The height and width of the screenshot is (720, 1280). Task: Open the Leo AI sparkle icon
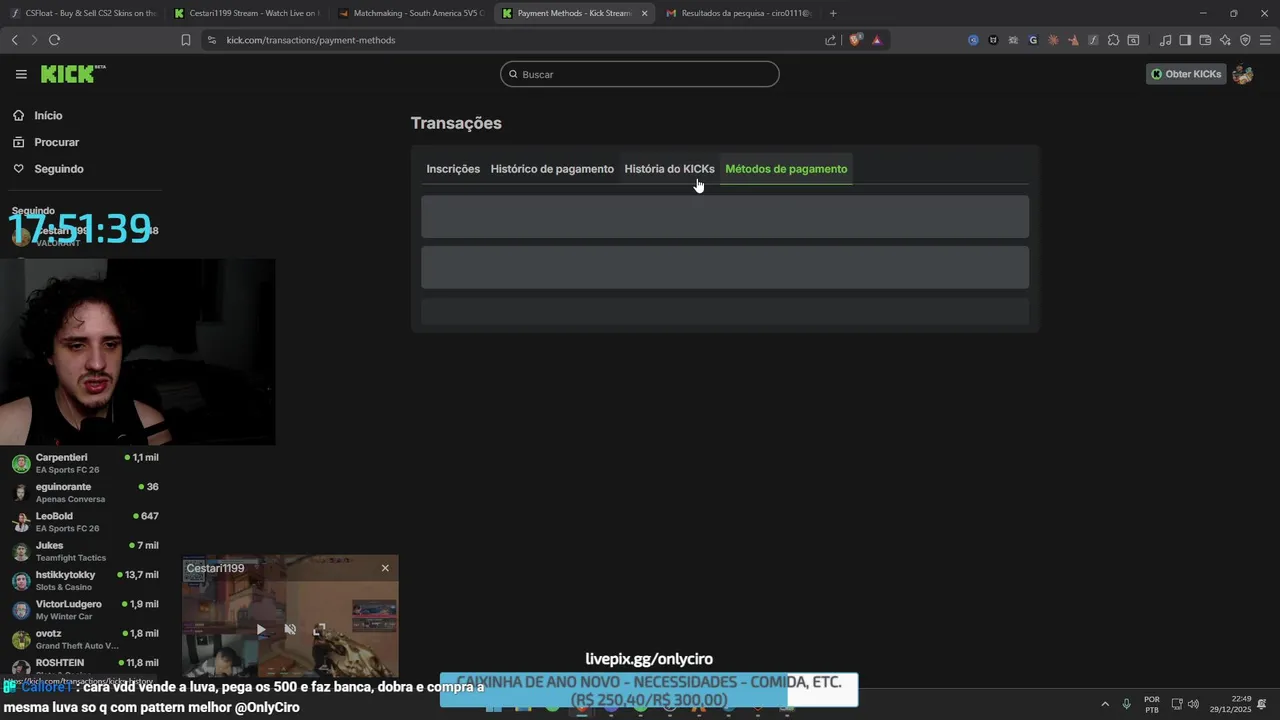[x=1225, y=40]
